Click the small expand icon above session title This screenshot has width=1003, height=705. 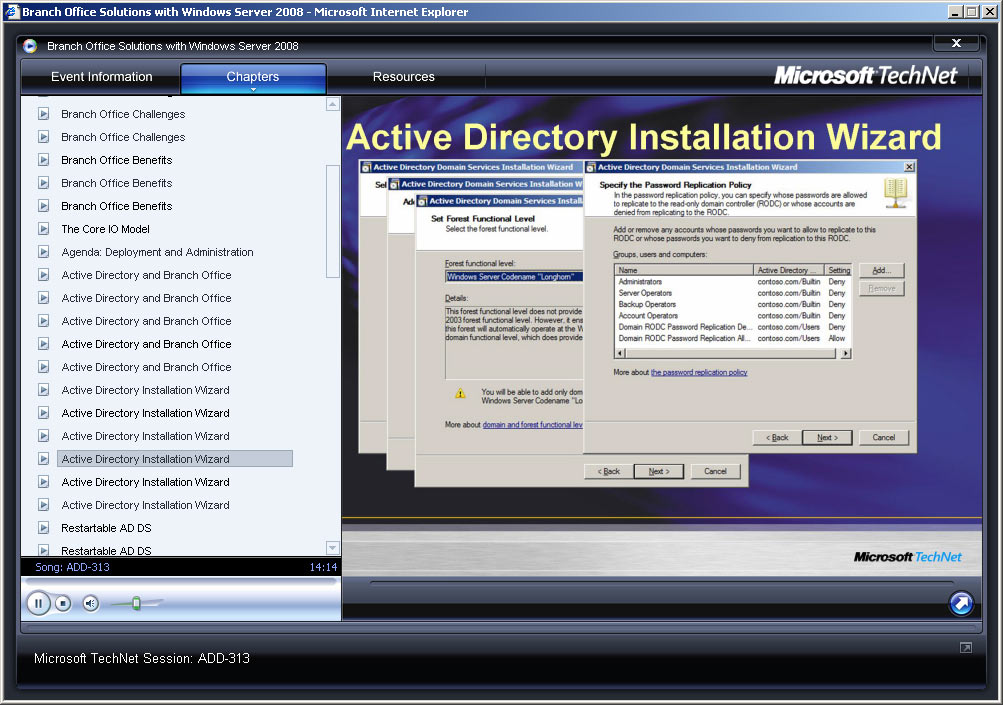coord(966,648)
